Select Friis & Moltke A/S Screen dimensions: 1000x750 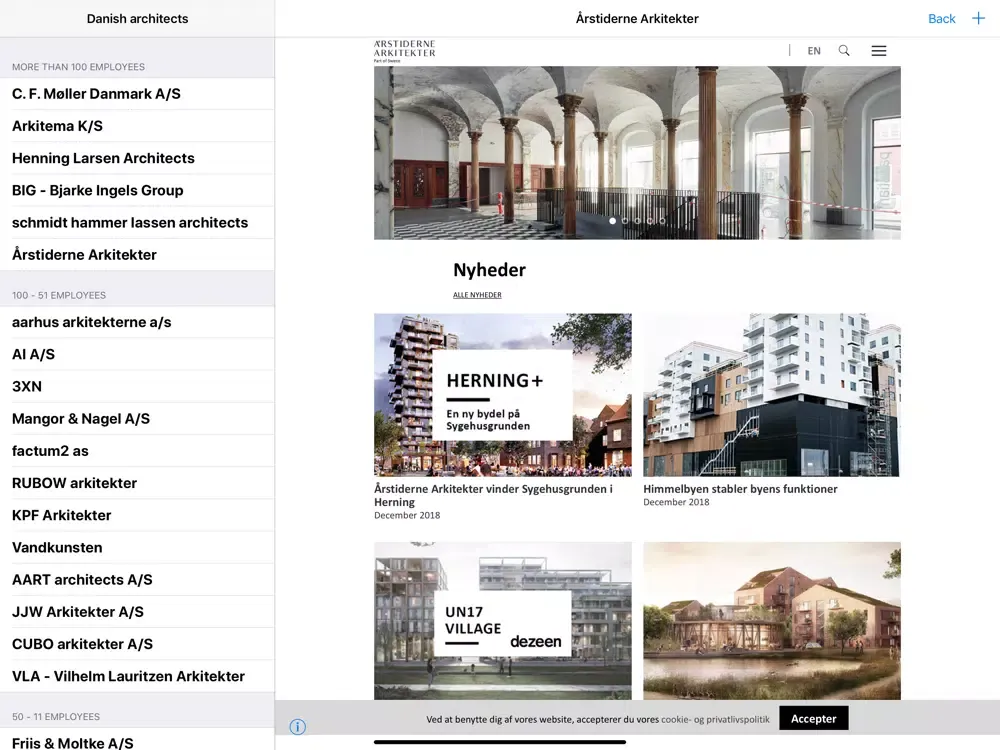(137, 740)
